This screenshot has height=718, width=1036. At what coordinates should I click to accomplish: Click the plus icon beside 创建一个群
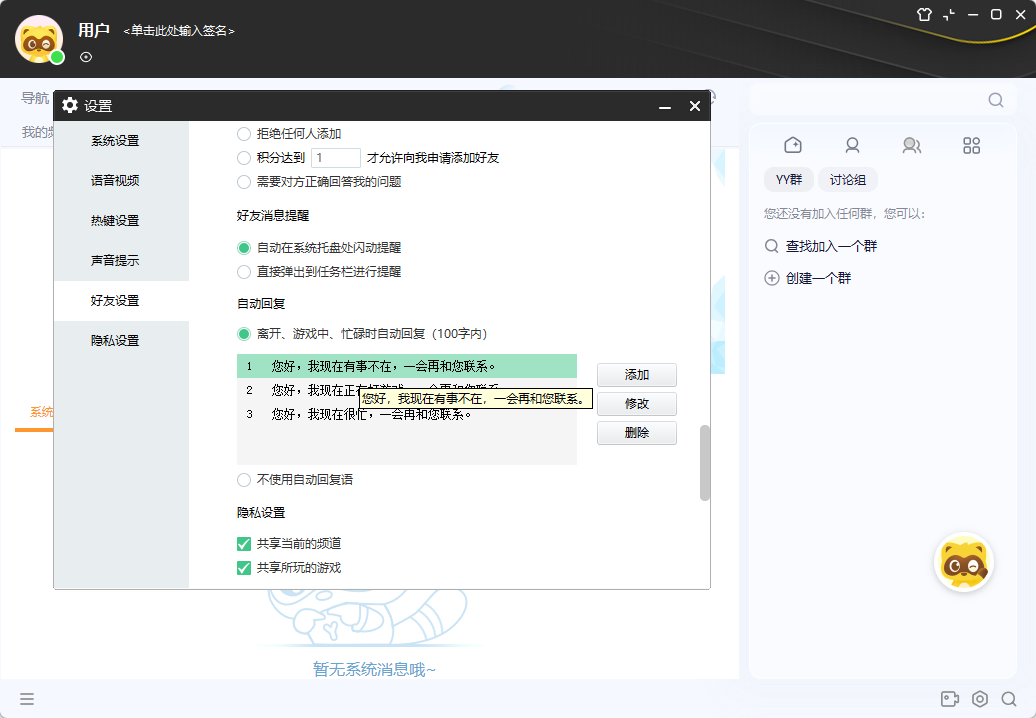tap(772, 278)
